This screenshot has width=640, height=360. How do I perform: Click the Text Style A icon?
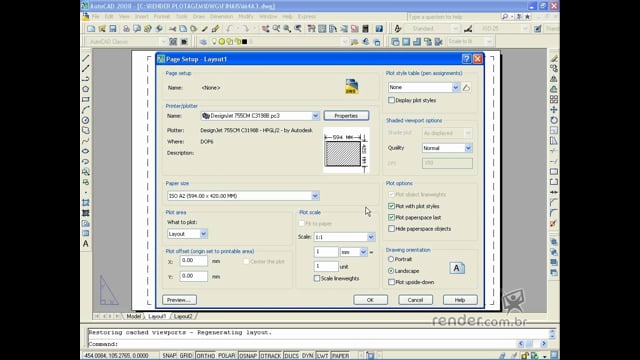click(398, 29)
